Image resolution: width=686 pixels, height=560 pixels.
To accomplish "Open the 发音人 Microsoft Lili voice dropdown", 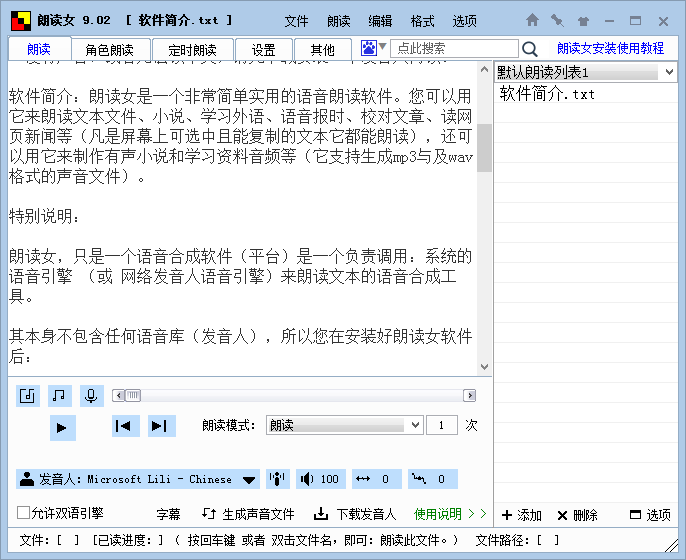I will (x=249, y=480).
